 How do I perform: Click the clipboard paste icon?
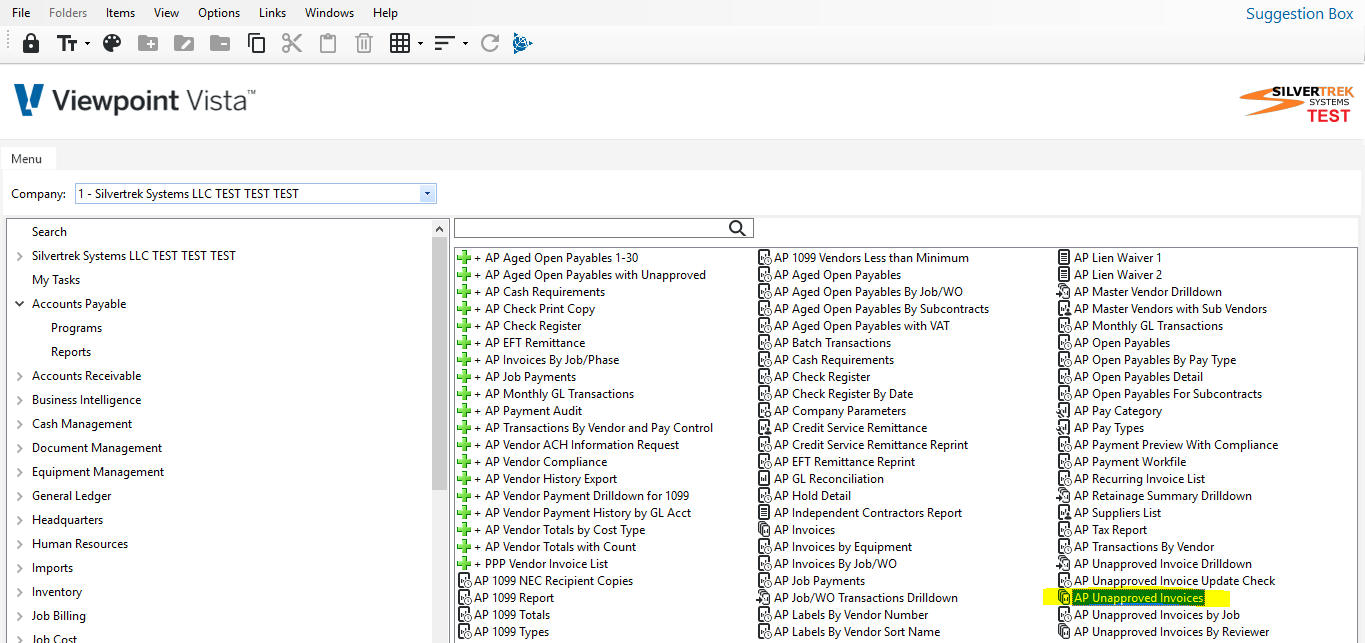tap(327, 43)
